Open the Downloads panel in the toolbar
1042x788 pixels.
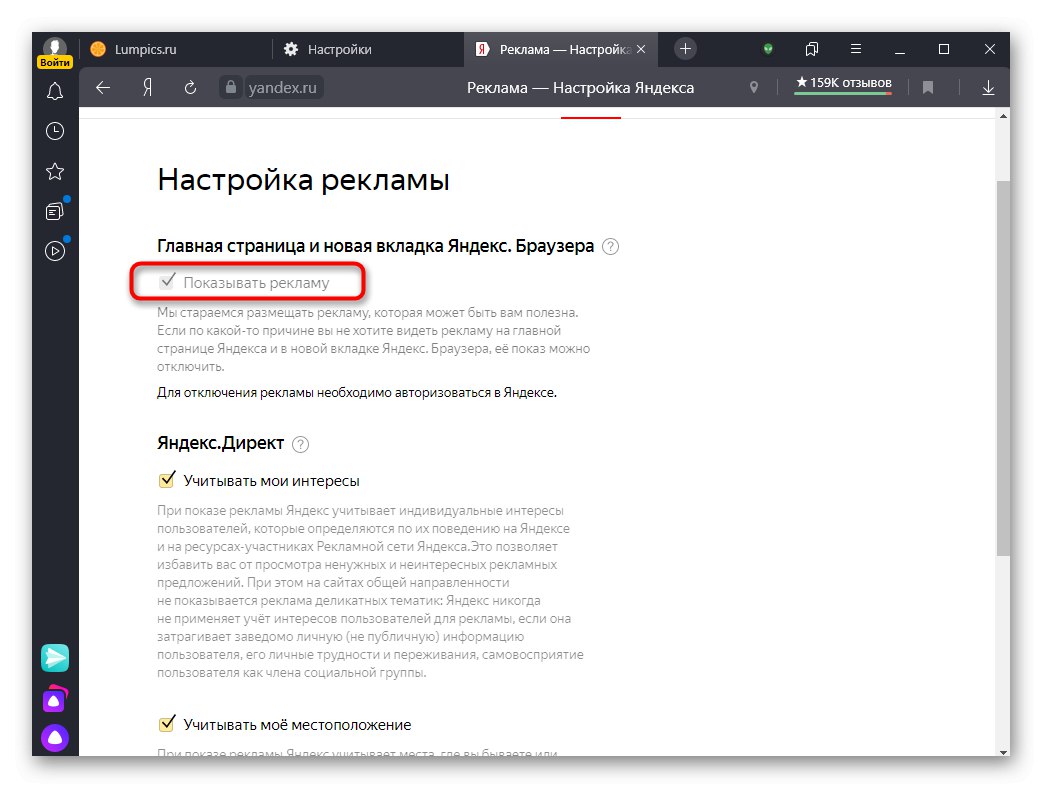pos(988,87)
